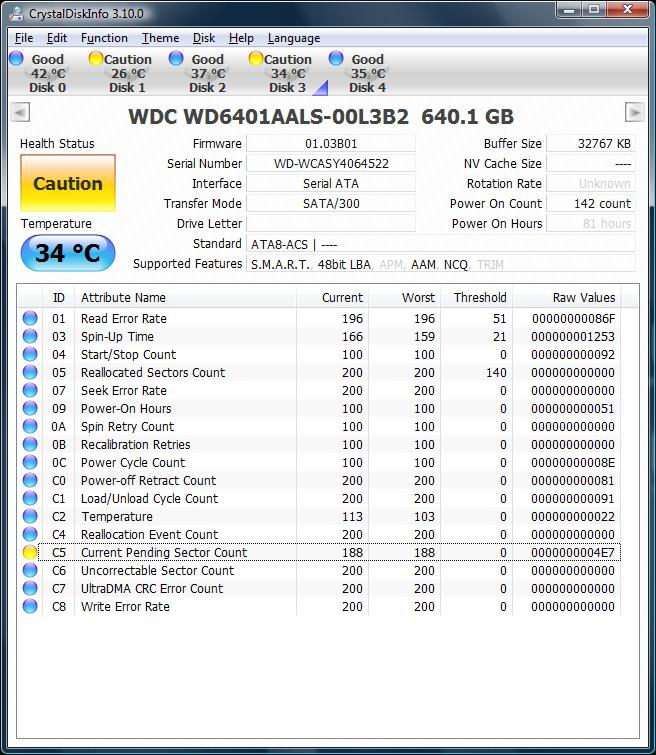Click the Write Error Rate attribute name
This screenshot has height=755, width=656.
pos(125,606)
